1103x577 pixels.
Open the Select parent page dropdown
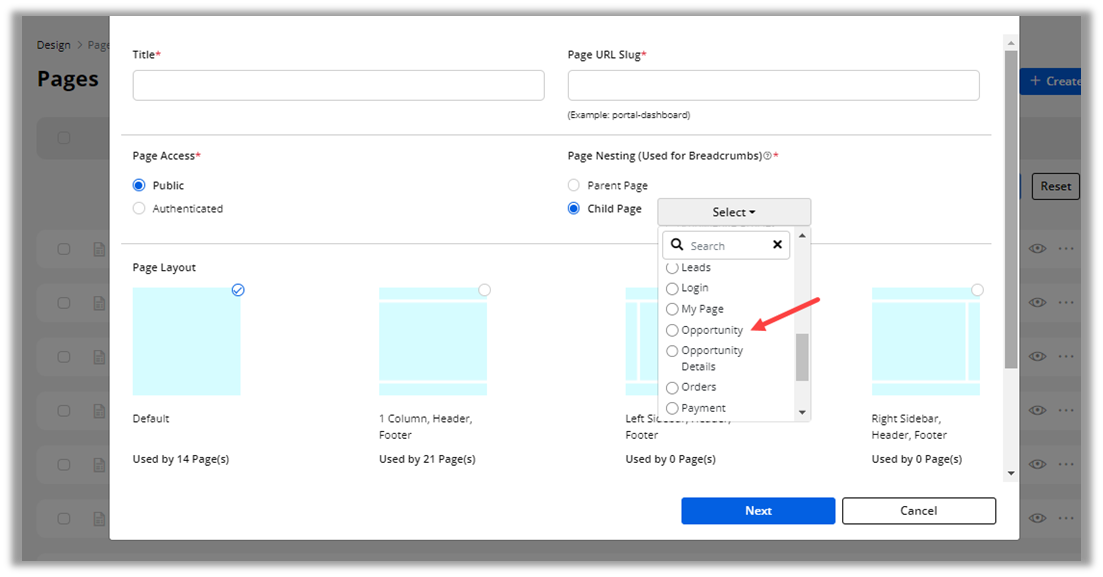pyautogui.click(x=734, y=212)
